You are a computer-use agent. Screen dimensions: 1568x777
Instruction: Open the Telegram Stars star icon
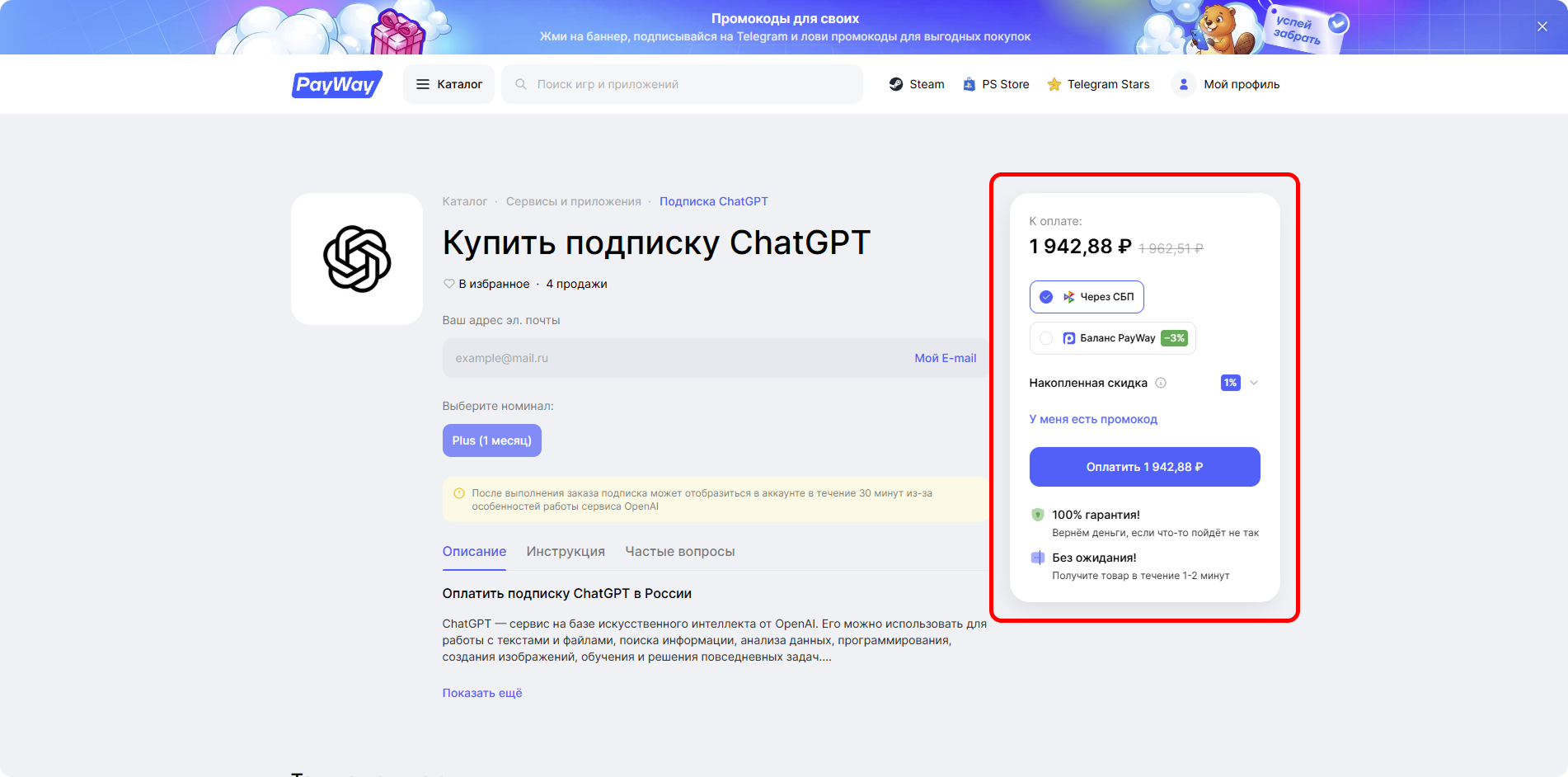[1054, 84]
